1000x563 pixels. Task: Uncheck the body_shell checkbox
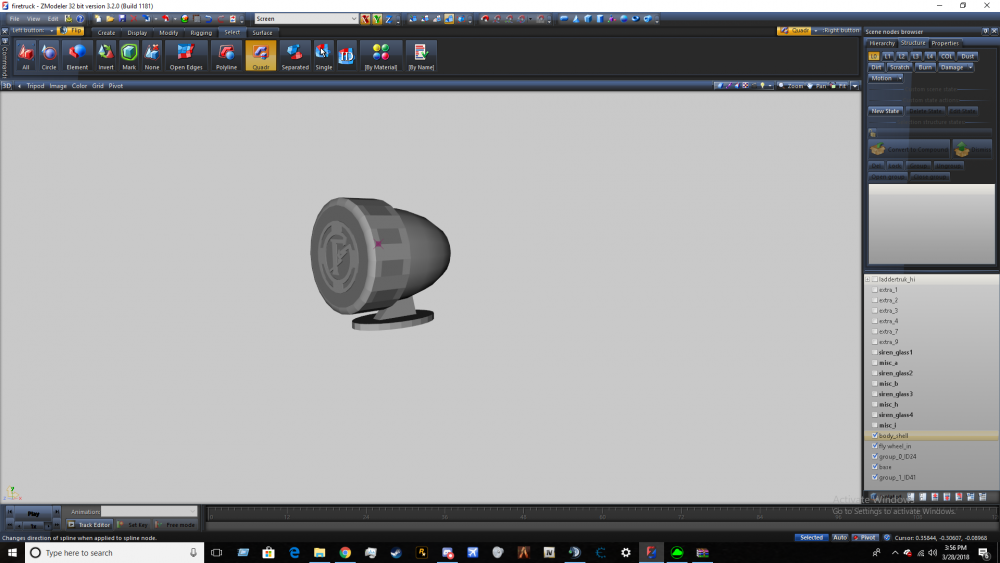(874, 435)
